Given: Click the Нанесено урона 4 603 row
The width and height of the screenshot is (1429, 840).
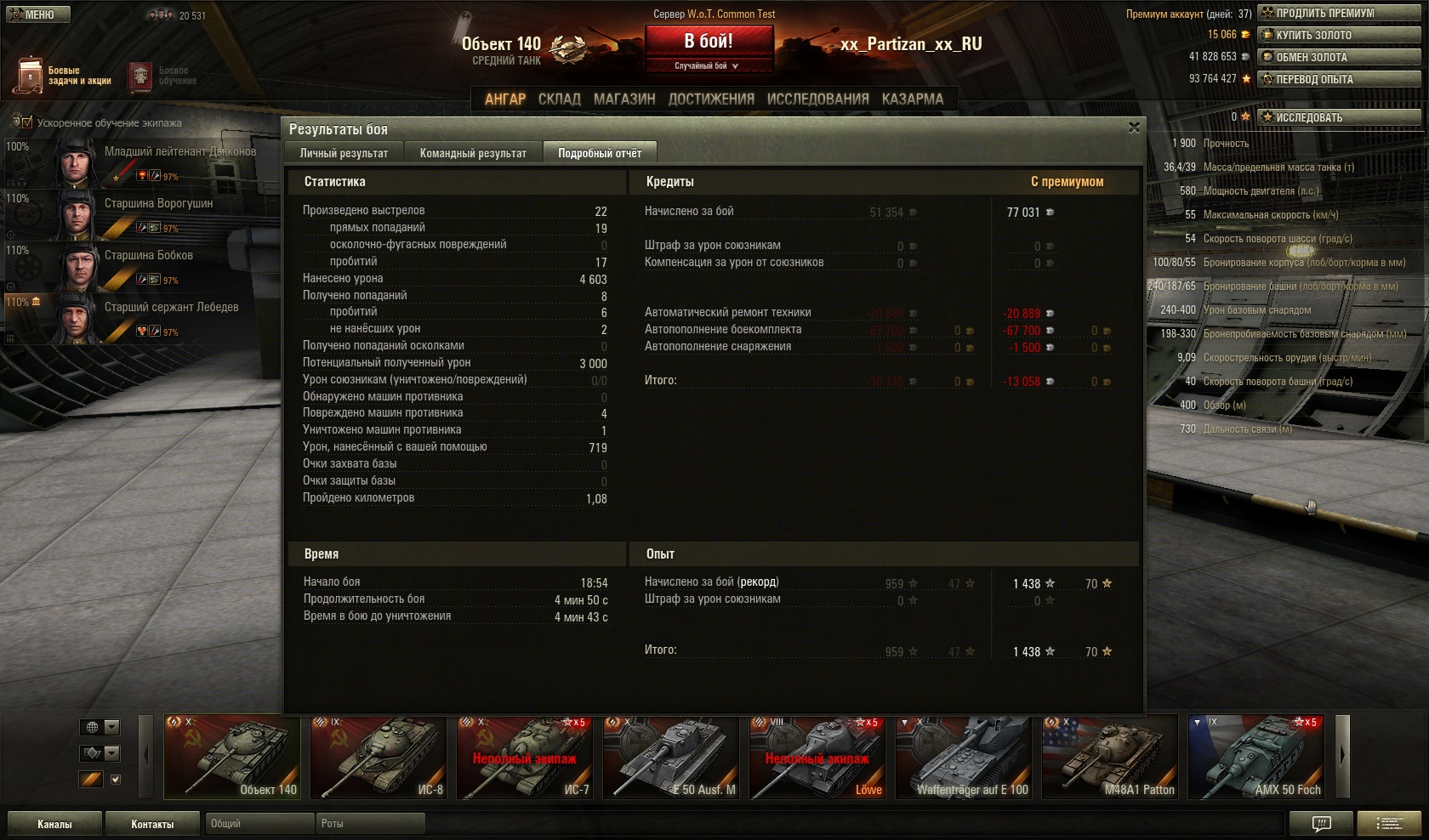Looking at the screenshot, I should [x=455, y=279].
